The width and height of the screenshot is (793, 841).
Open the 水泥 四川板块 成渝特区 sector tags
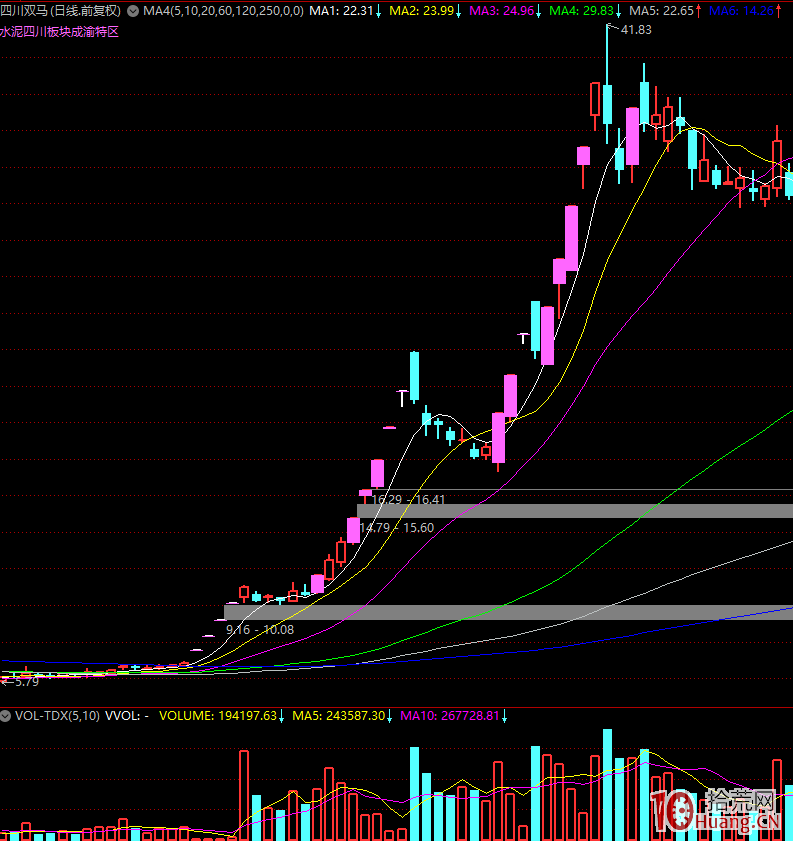(59, 32)
